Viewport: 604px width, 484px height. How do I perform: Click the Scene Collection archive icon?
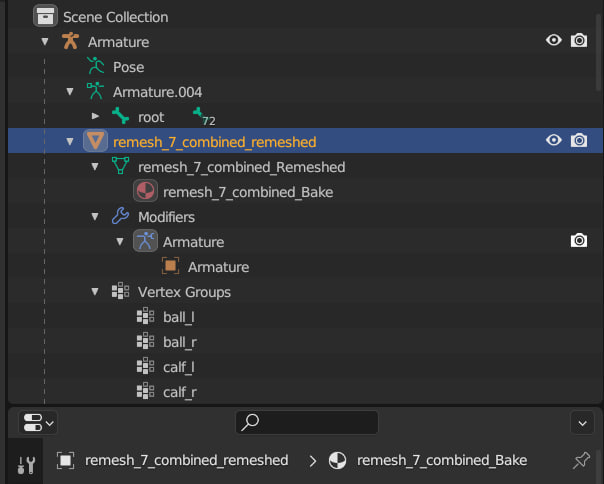45,16
